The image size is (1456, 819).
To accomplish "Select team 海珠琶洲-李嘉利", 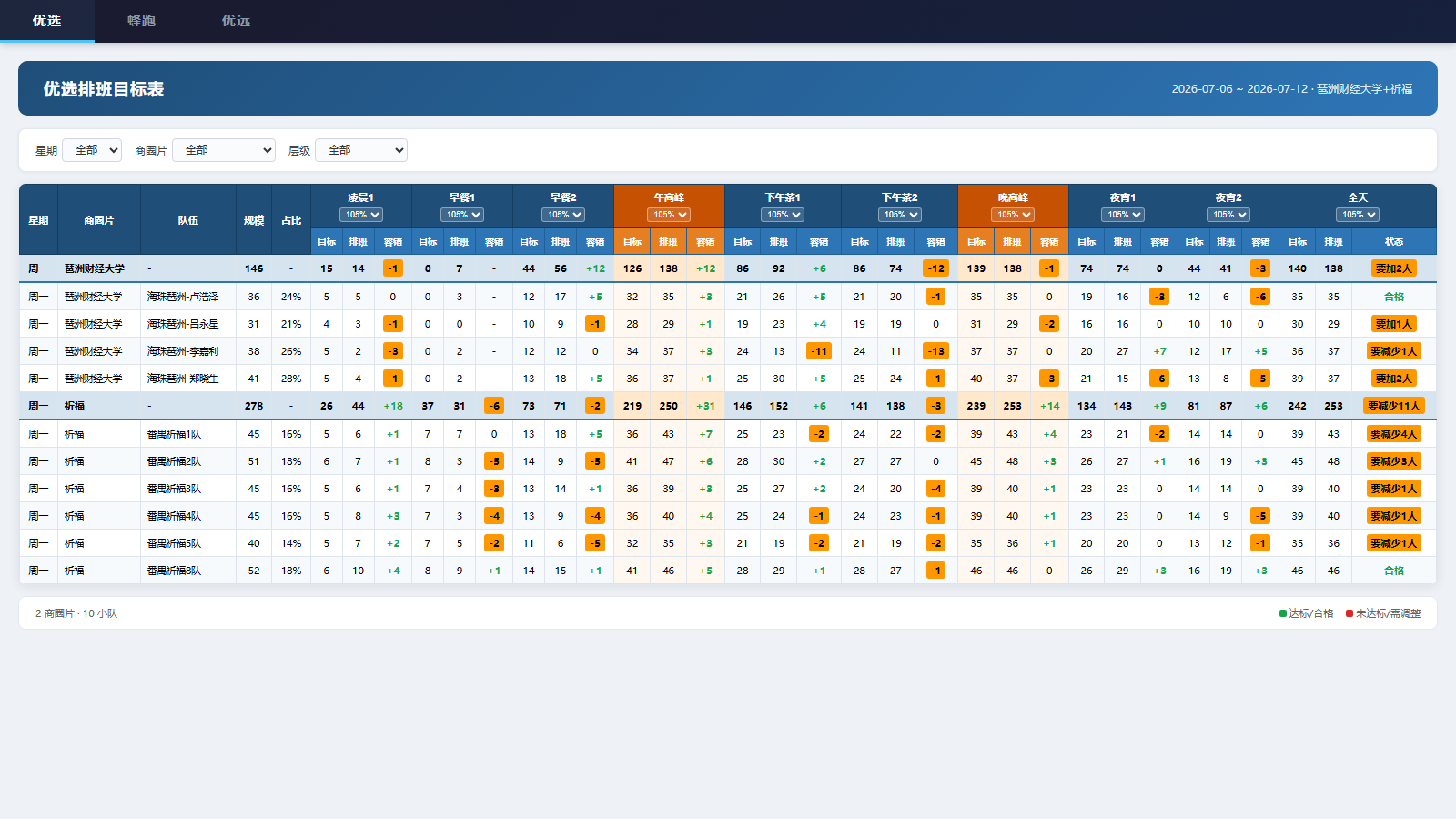I will point(183,351).
